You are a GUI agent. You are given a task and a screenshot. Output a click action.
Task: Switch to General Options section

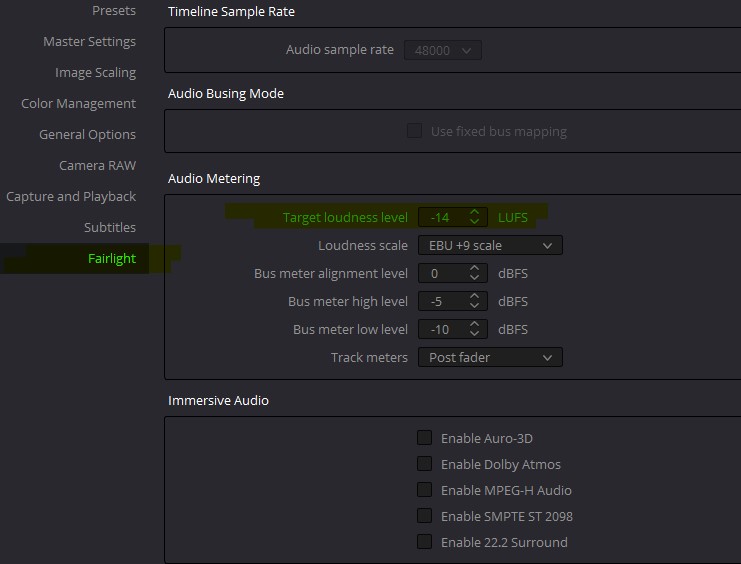point(87,135)
